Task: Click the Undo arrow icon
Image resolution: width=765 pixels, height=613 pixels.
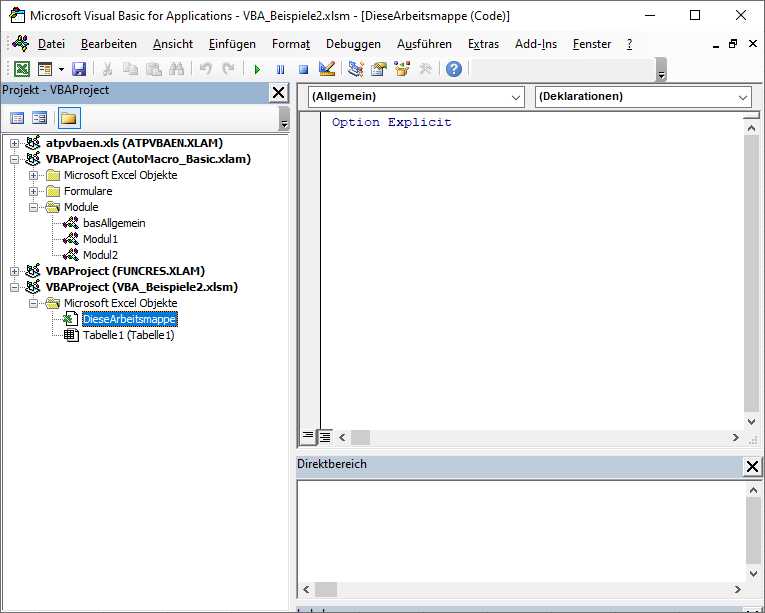Action: (205, 69)
